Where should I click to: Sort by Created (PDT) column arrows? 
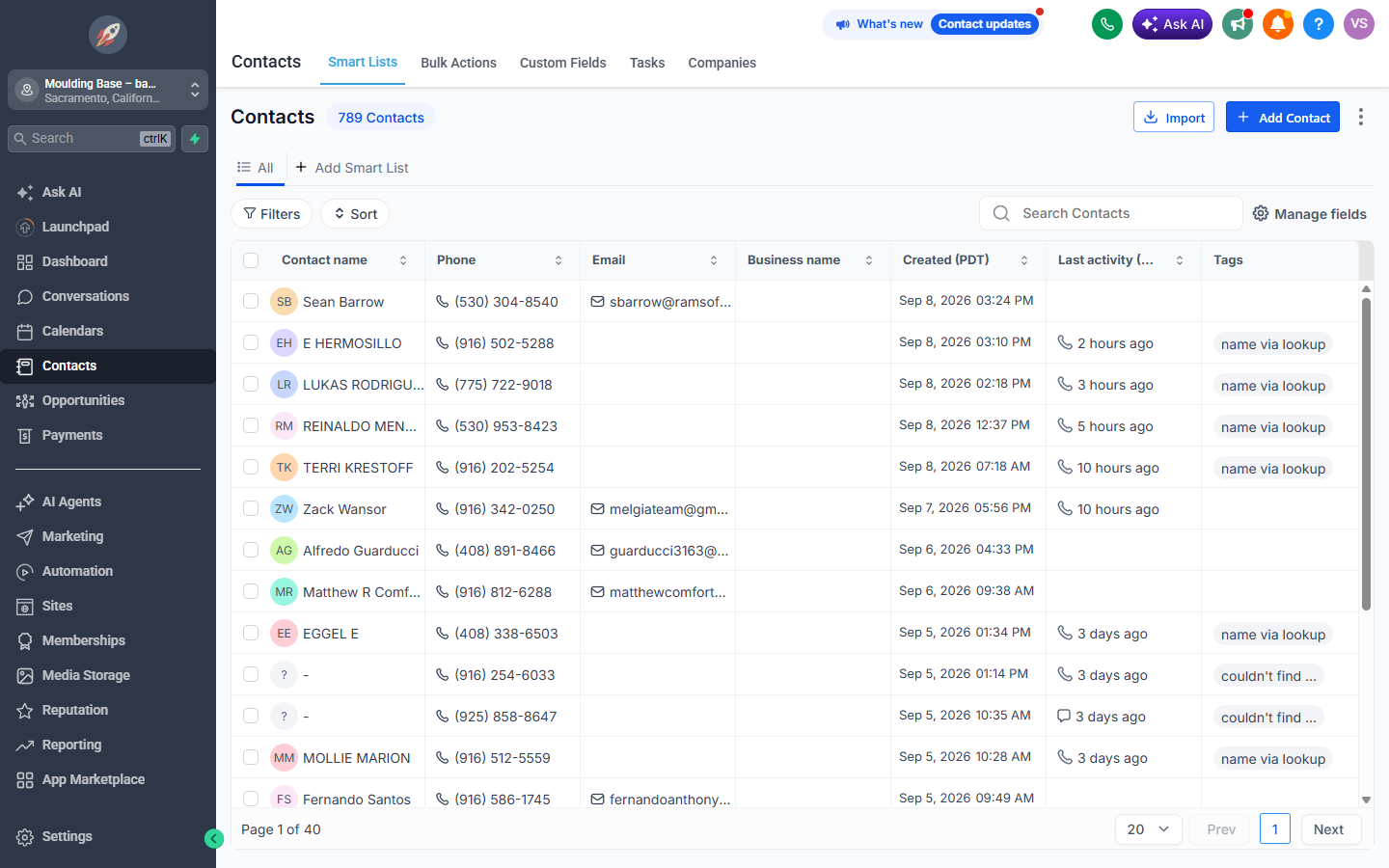[x=1024, y=260]
